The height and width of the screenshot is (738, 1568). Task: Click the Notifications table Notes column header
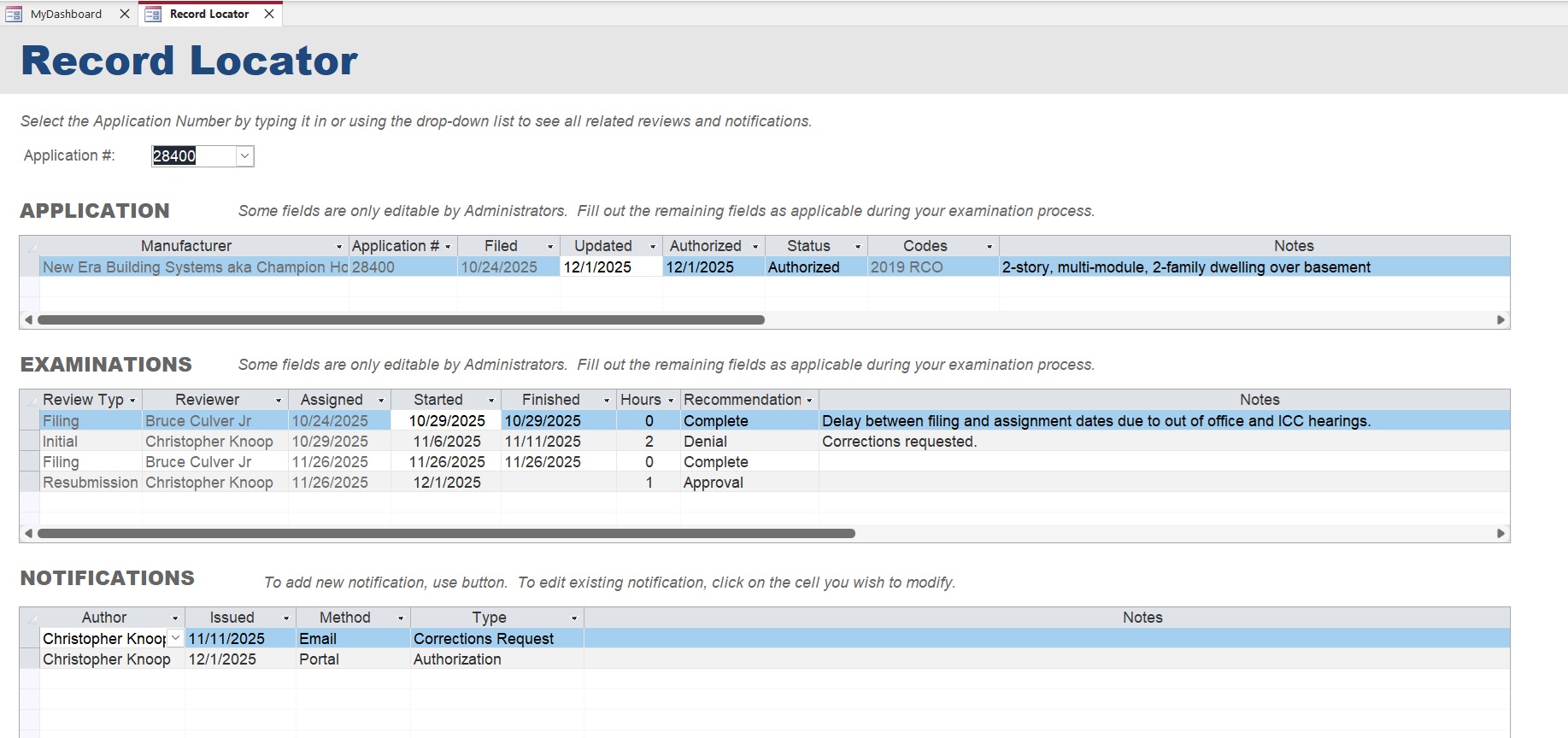(x=1047, y=618)
